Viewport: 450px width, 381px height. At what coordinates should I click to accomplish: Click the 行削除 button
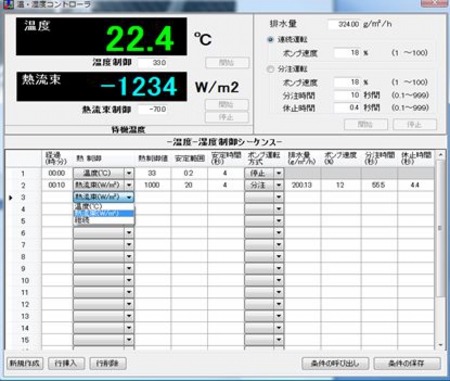coord(108,363)
